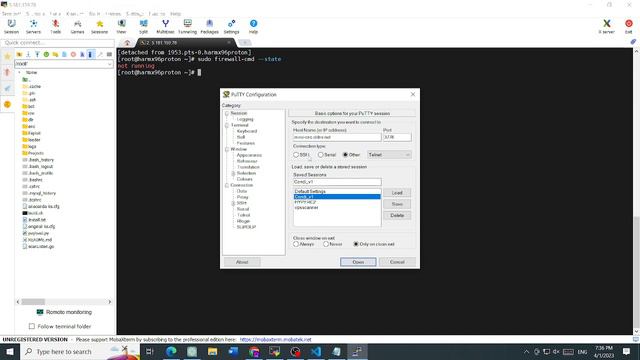Image resolution: width=640 pixels, height=360 pixels.
Task: Click the red arrow sidebar tab icon
Action: (7, 72)
